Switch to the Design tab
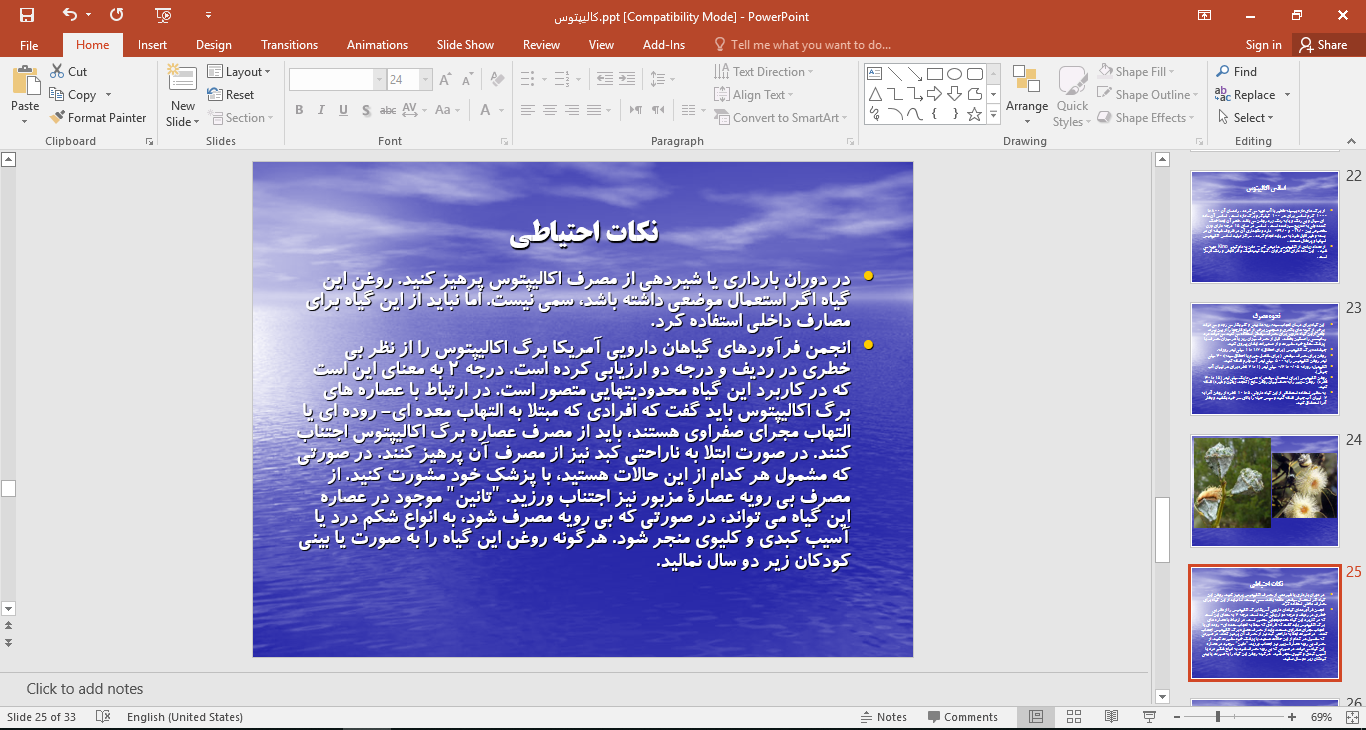 tap(214, 45)
